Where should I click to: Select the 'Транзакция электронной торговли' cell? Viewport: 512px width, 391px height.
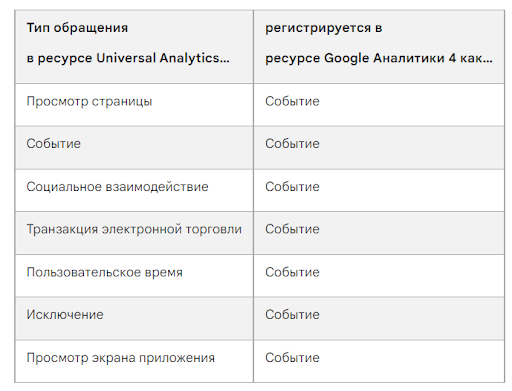[134, 233]
